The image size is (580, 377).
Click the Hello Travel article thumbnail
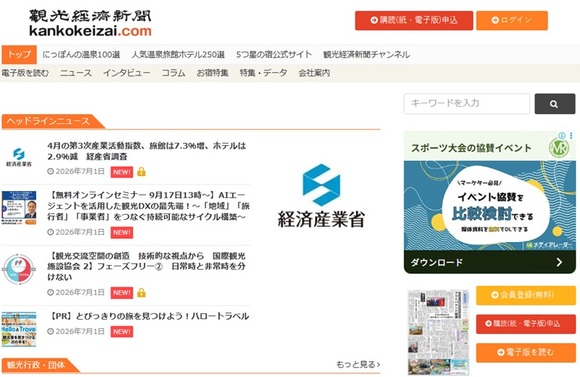pos(19,329)
